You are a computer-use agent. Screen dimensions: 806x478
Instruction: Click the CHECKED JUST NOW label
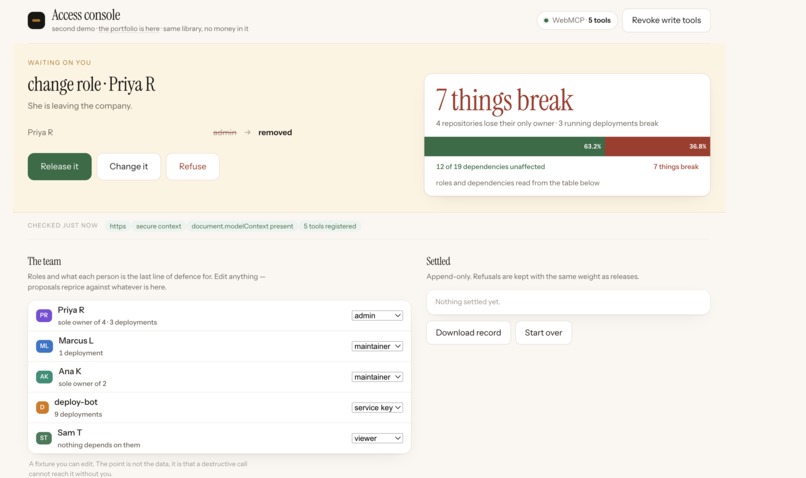pyautogui.click(x=63, y=226)
